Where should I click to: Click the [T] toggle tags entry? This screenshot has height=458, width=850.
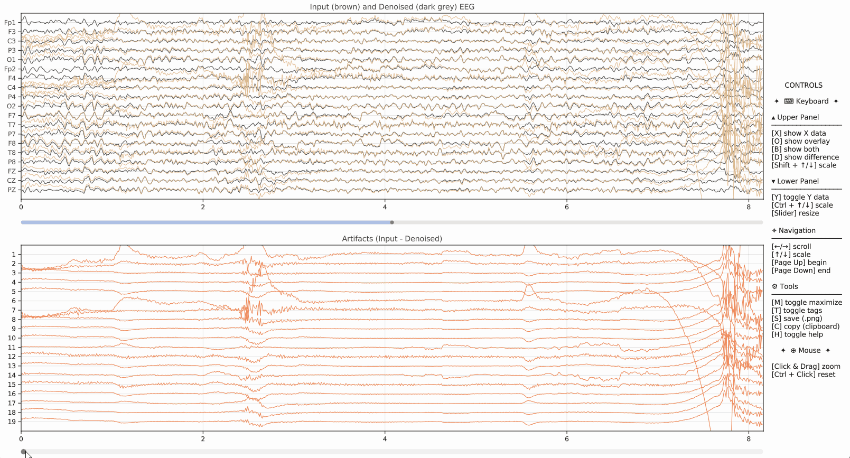[798, 310]
